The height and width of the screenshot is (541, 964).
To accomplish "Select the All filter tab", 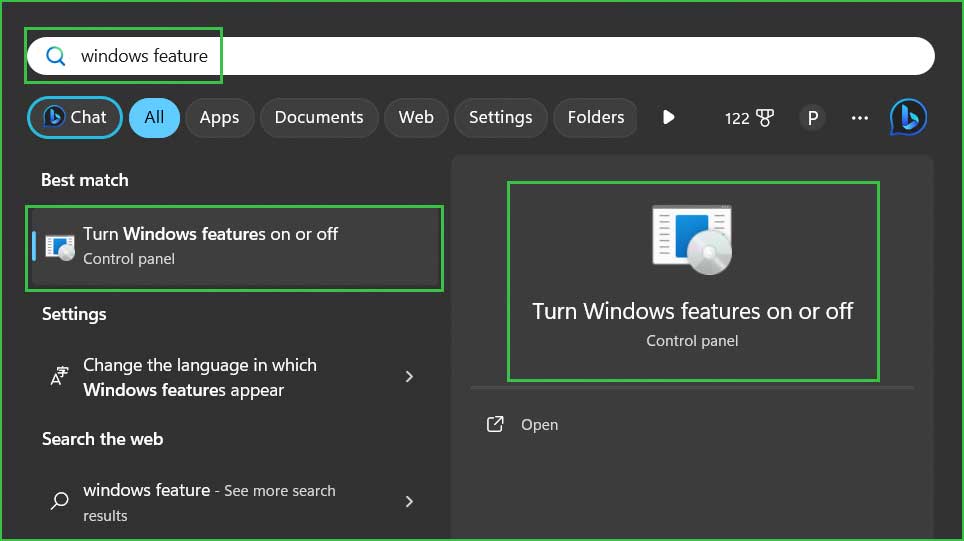I will pyautogui.click(x=154, y=117).
